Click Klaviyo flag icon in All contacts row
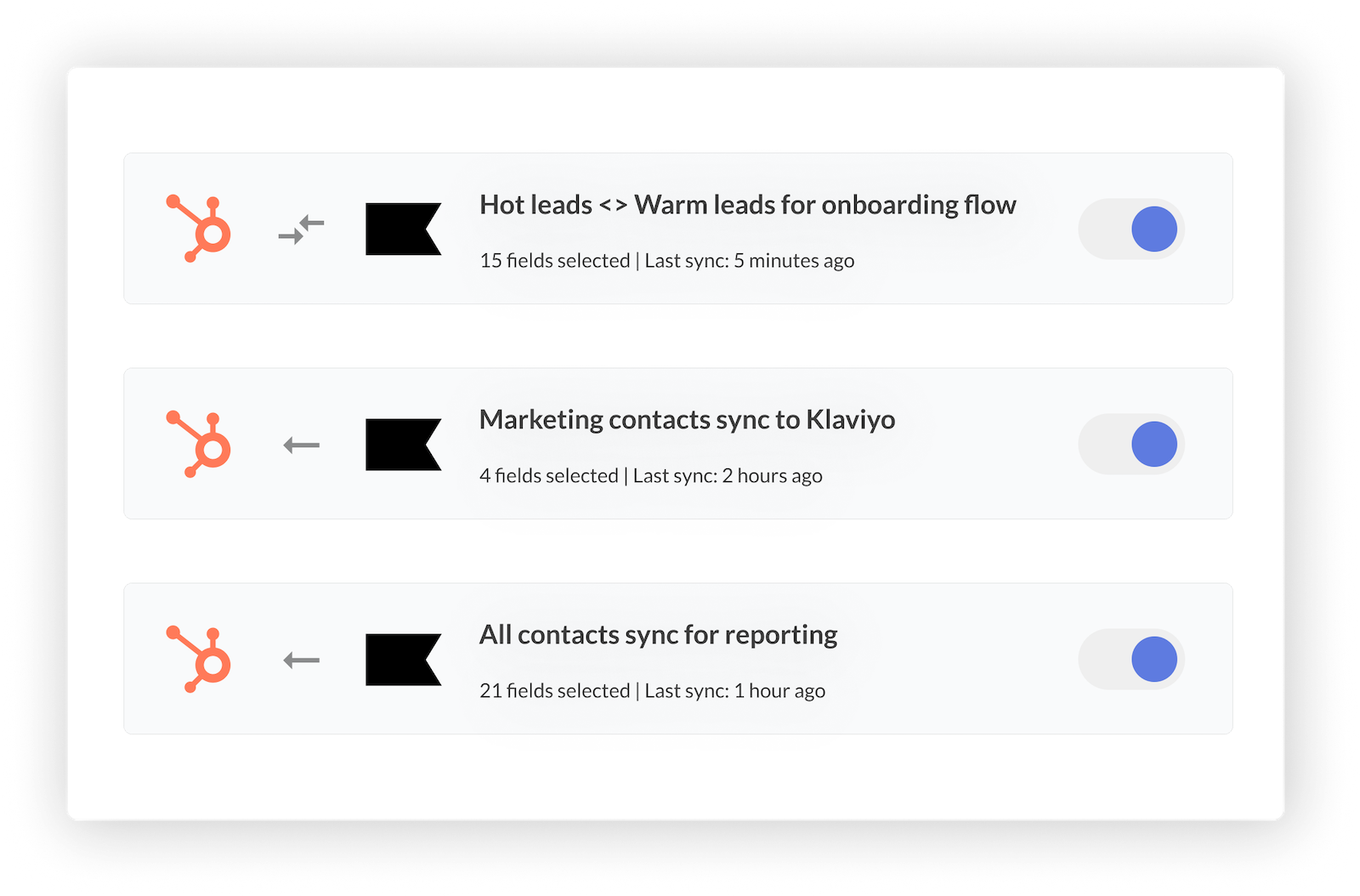 point(403,659)
